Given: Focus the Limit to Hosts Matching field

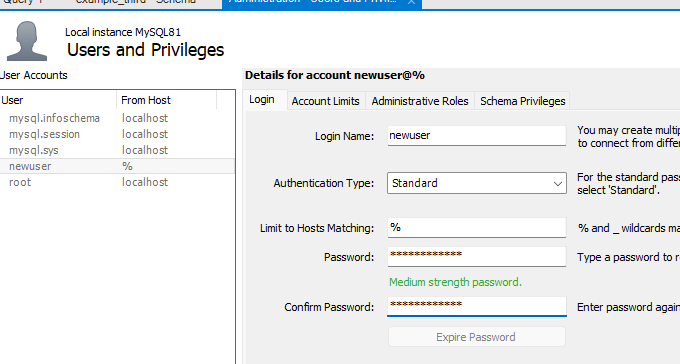Looking at the screenshot, I should point(477,228).
